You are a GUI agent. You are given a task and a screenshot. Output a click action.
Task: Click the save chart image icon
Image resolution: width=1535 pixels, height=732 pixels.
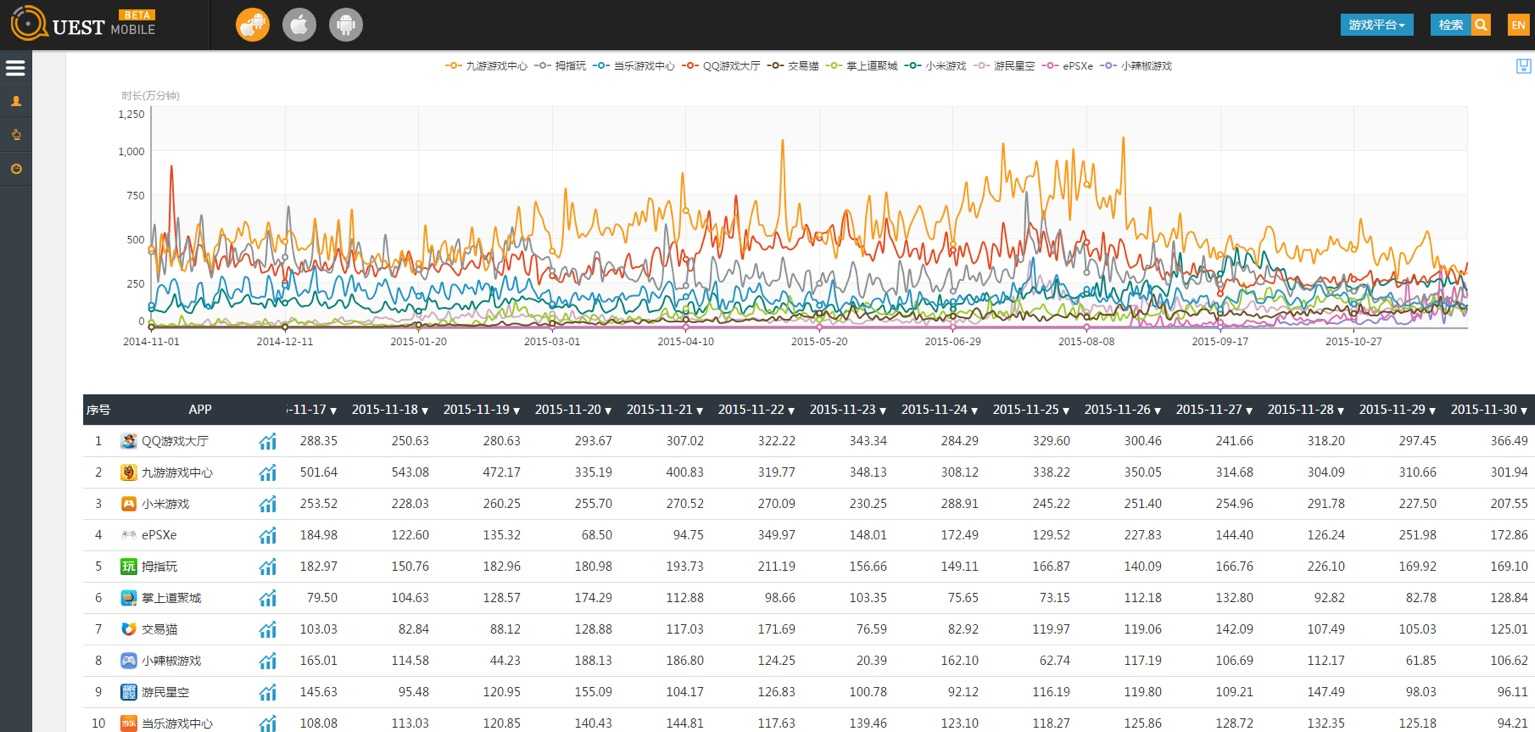click(1523, 66)
